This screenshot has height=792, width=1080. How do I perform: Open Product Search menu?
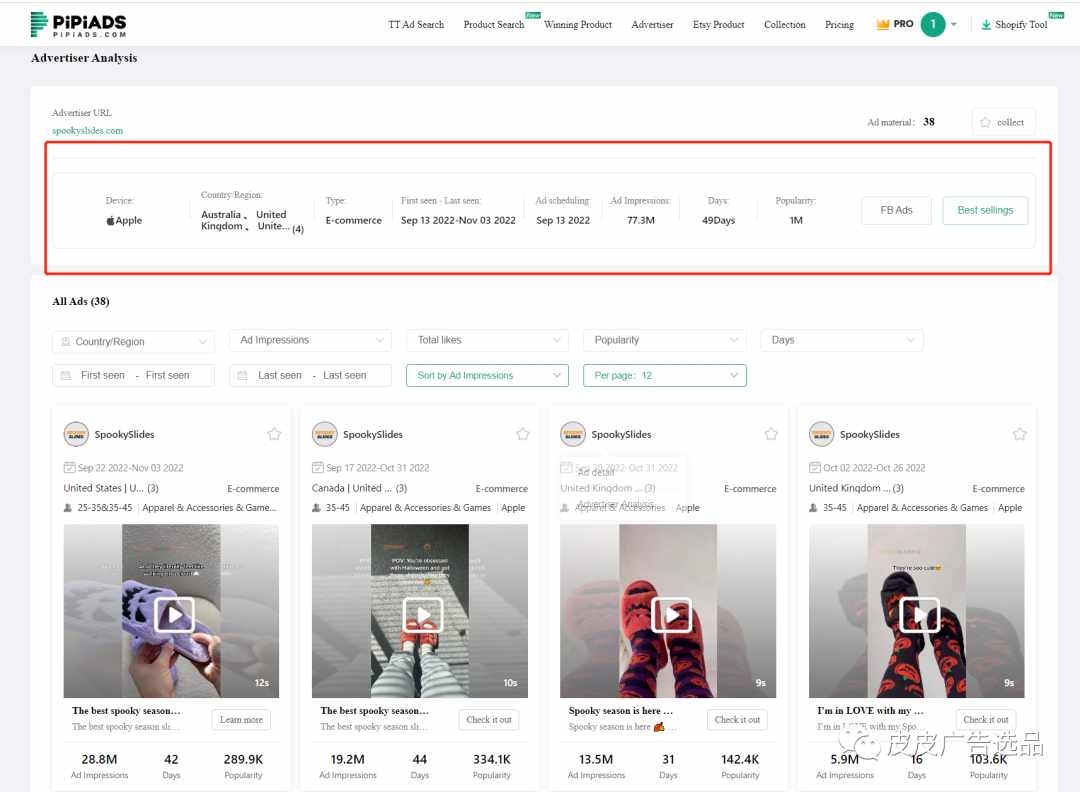pos(494,25)
